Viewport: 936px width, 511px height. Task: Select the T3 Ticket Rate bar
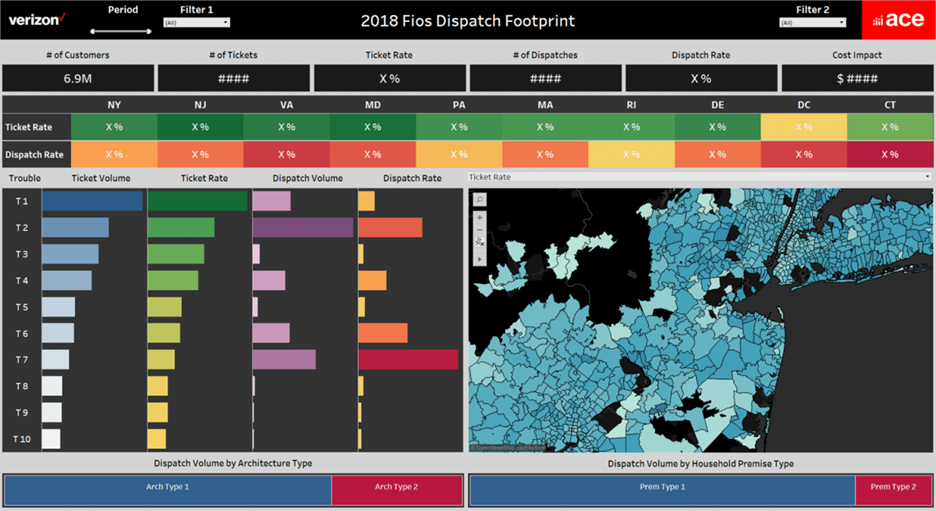tap(176, 254)
